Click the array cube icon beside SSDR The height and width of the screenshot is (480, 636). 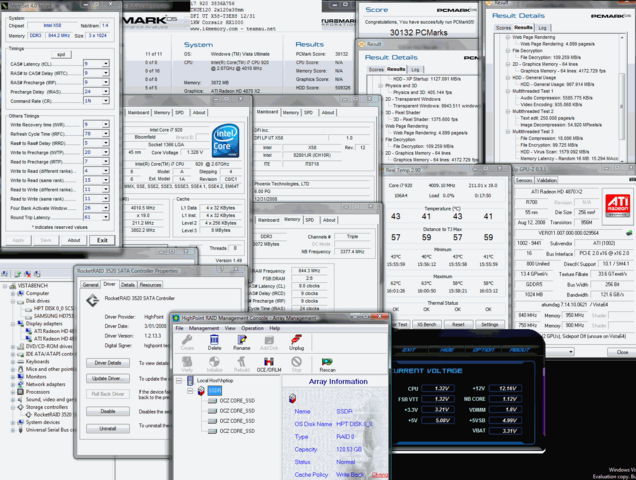click(201, 391)
